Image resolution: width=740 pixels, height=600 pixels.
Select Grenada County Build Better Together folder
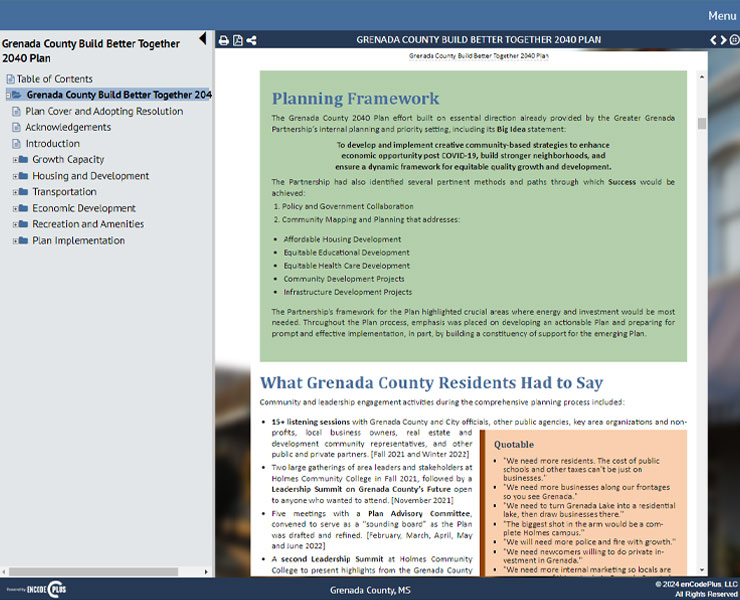(119, 95)
